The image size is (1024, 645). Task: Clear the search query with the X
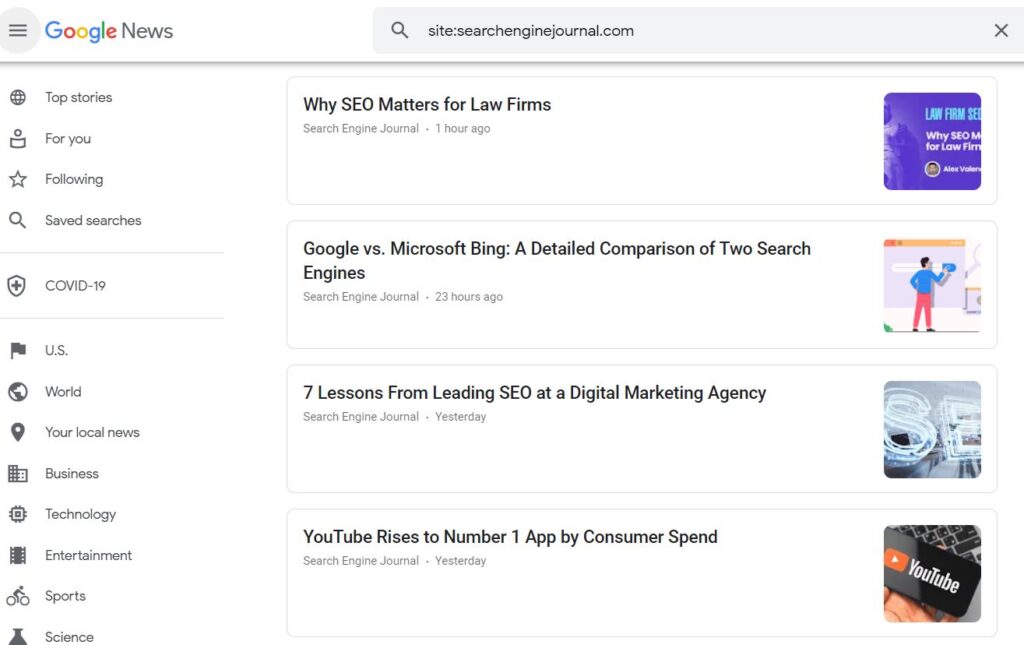pos(1001,30)
